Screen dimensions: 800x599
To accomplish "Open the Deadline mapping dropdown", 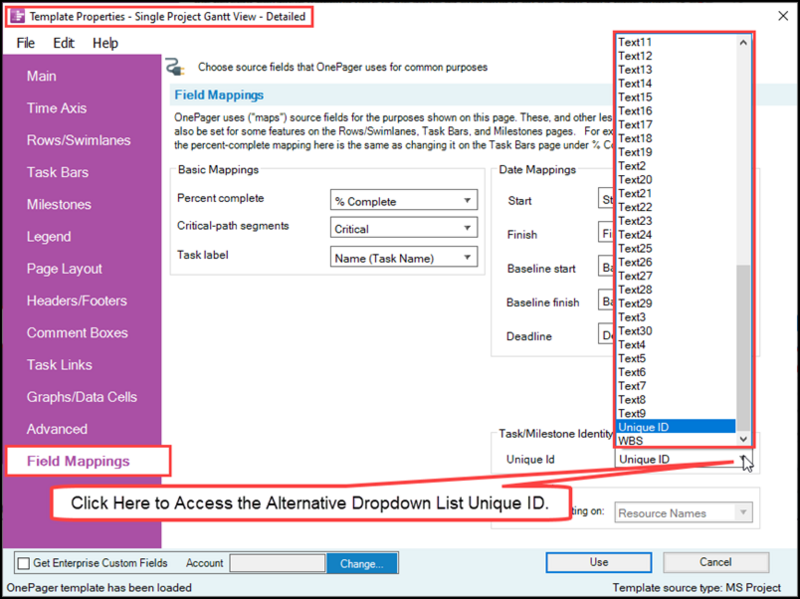I will 606,335.
